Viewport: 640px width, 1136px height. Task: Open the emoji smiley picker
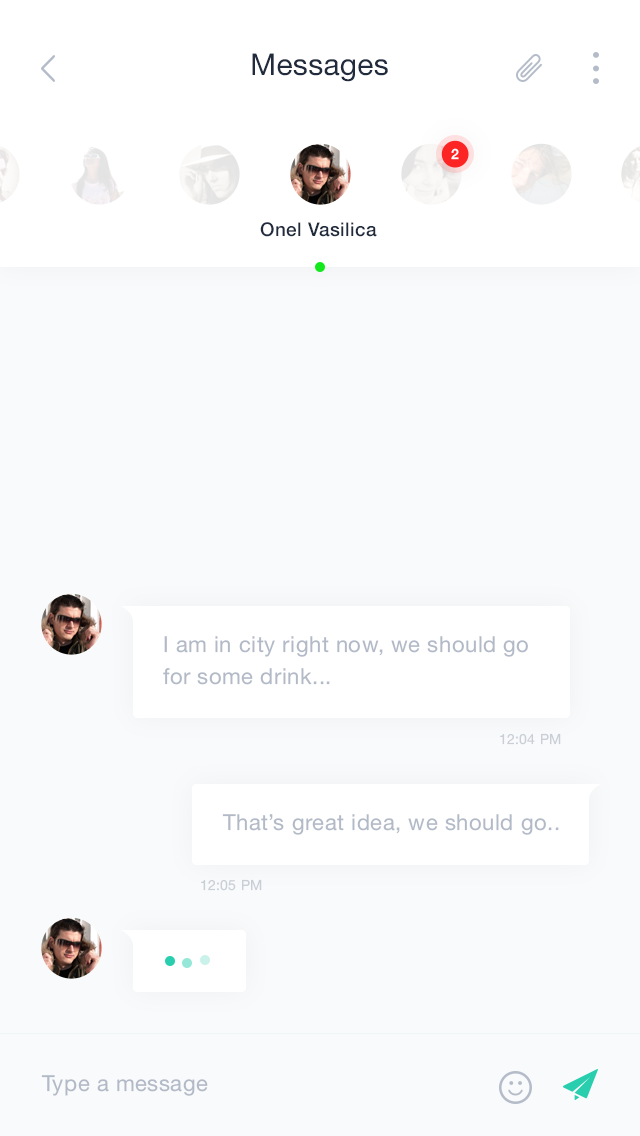tap(515, 1087)
